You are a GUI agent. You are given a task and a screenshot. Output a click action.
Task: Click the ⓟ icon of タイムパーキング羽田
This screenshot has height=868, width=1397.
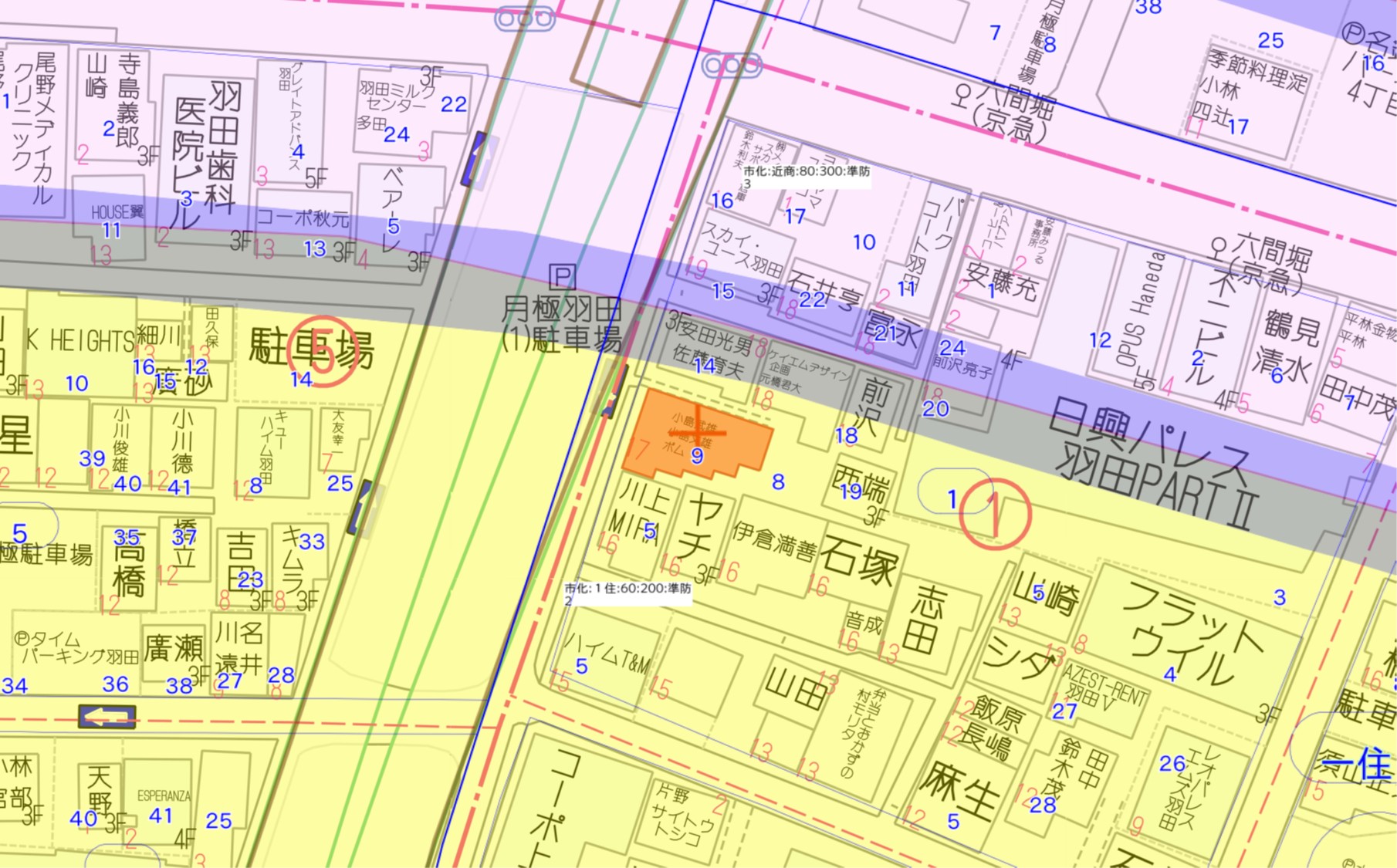tap(22, 640)
